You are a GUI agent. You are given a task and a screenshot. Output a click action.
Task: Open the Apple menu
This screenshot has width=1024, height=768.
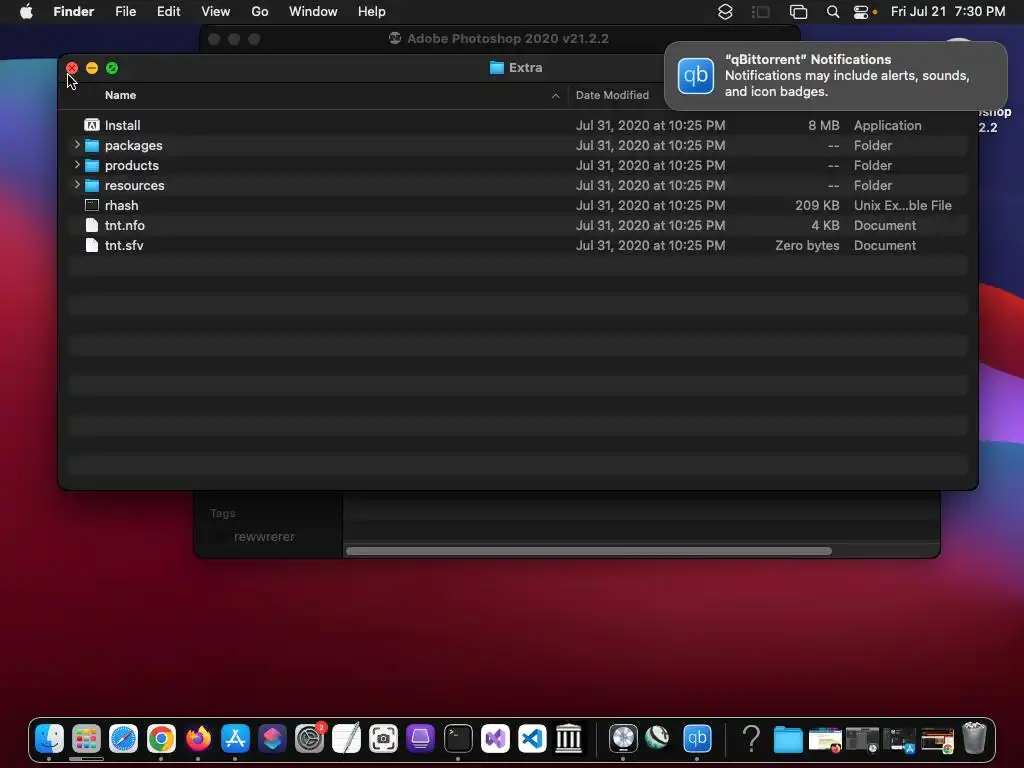click(26, 12)
